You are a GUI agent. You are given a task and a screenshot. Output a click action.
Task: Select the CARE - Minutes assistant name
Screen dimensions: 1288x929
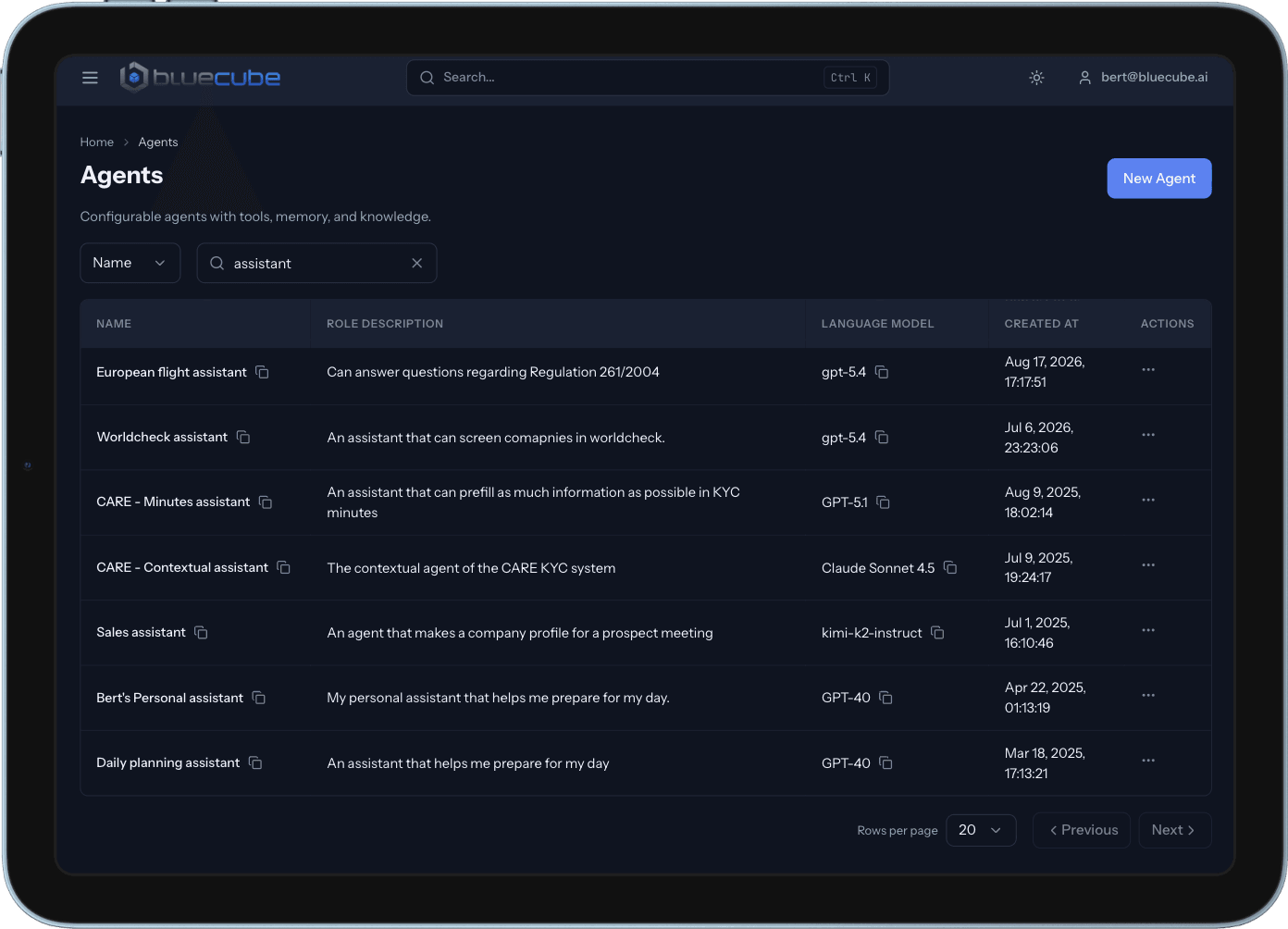tap(173, 502)
